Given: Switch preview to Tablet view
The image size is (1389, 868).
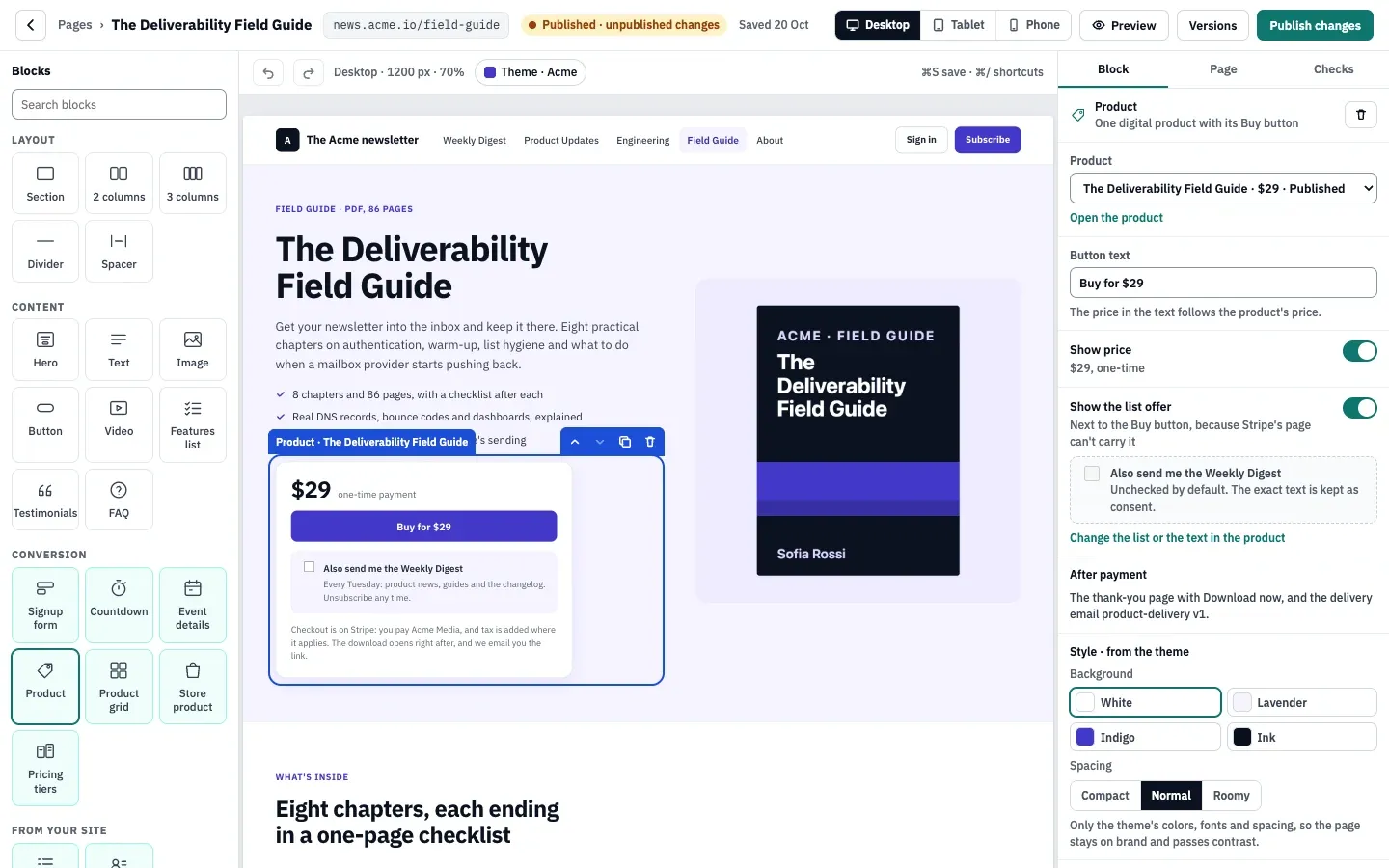Looking at the screenshot, I should (x=959, y=25).
